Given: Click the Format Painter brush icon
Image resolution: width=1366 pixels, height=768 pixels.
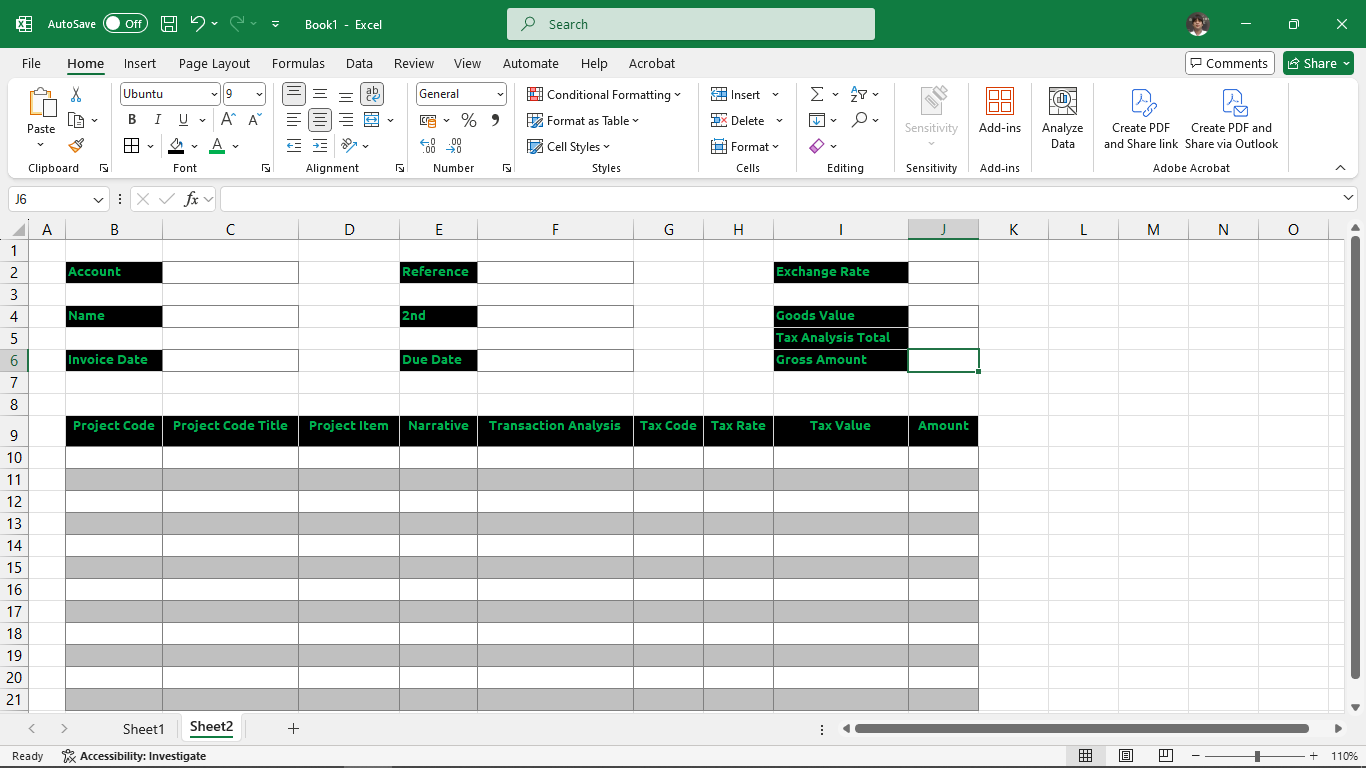Looking at the screenshot, I should (76, 146).
